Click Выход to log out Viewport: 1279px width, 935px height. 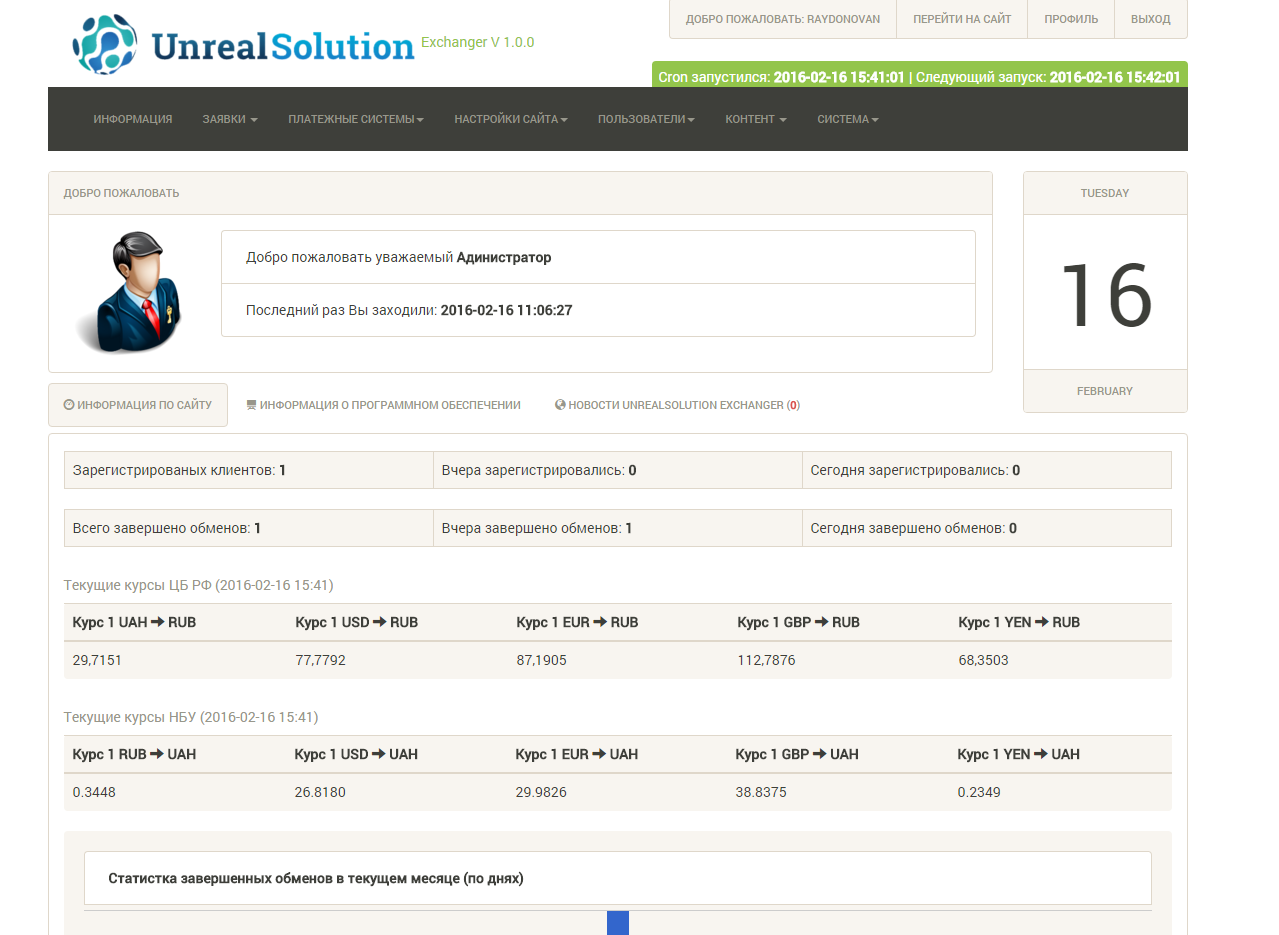[x=1150, y=19]
